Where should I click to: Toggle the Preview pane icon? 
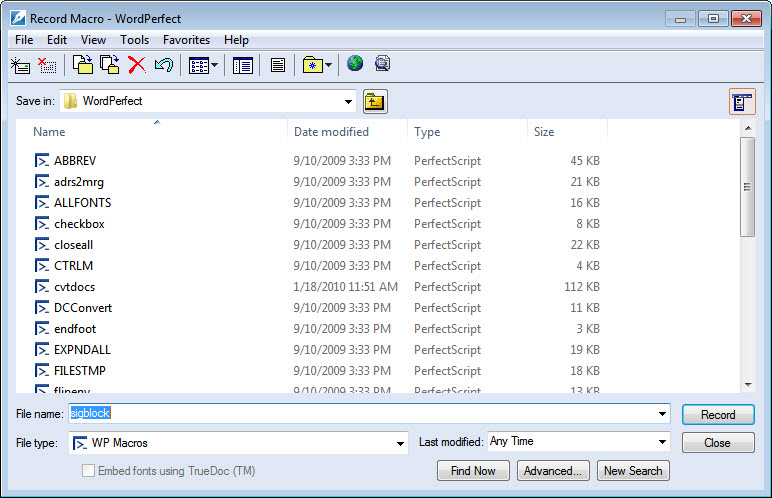pos(278,65)
